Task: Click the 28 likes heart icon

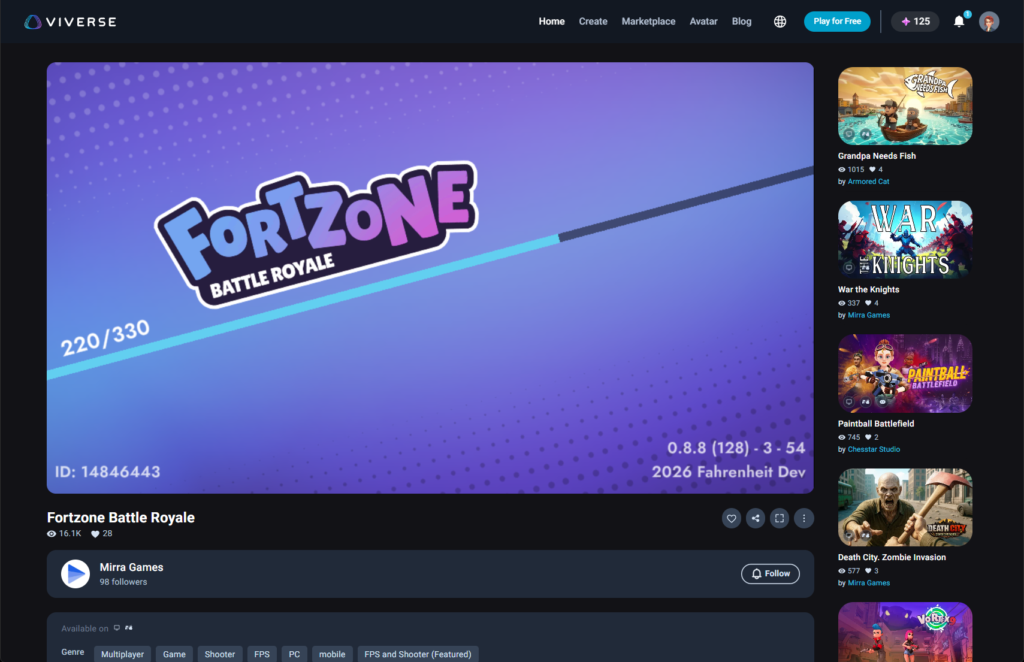Action: tap(95, 534)
